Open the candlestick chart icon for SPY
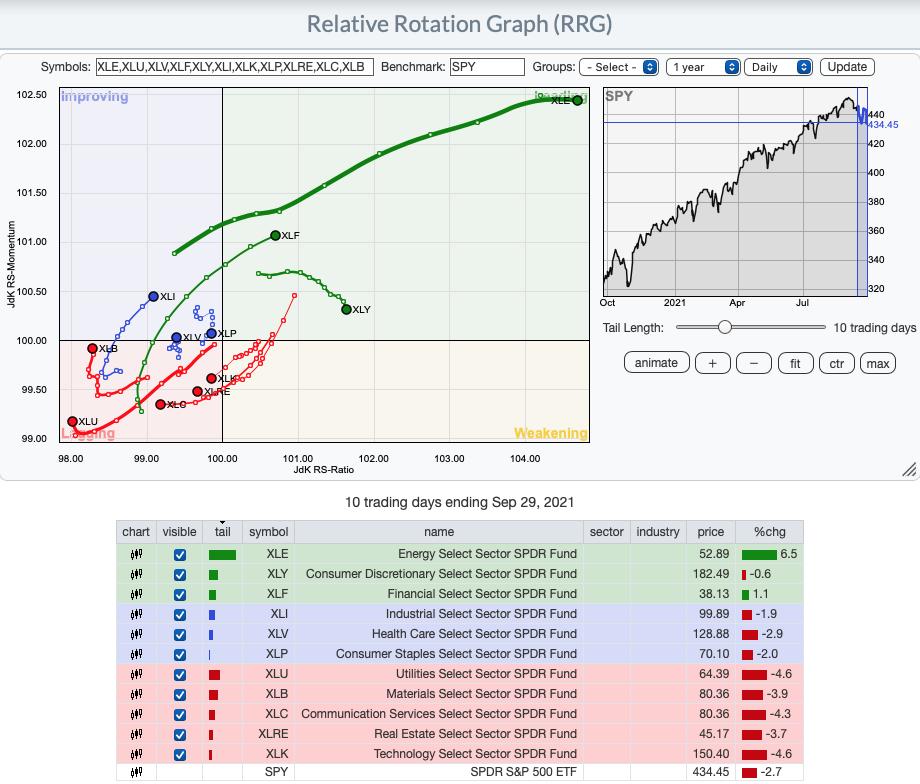This screenshot has width=920, height=784. point(136,772)
